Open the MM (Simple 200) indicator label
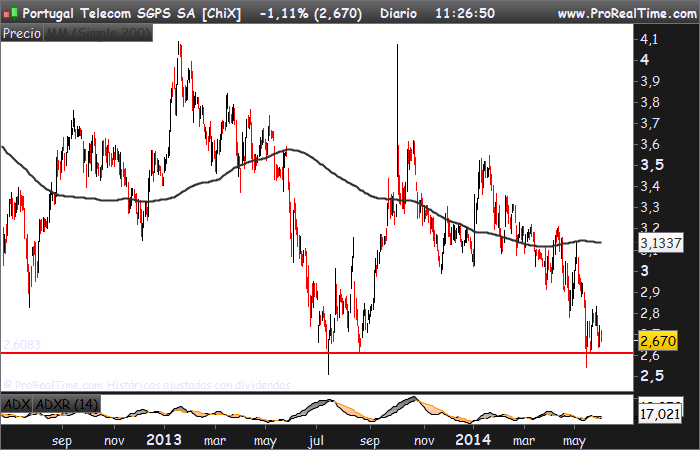Screen dimensions: 700x450 (98, 33)
